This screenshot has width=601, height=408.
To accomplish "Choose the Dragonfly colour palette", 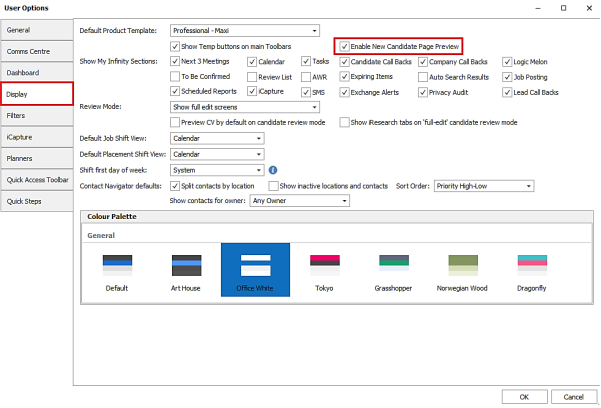I will point(532,270).
